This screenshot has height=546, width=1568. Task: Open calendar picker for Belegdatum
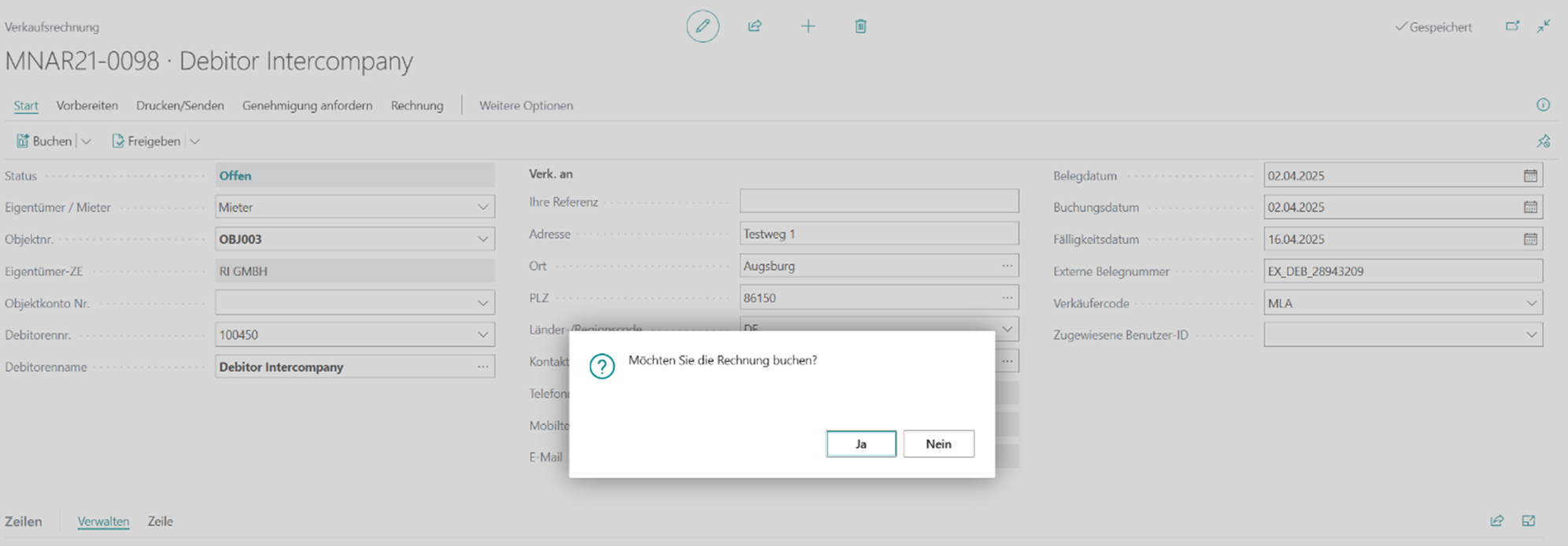(x=1530, y=175)
